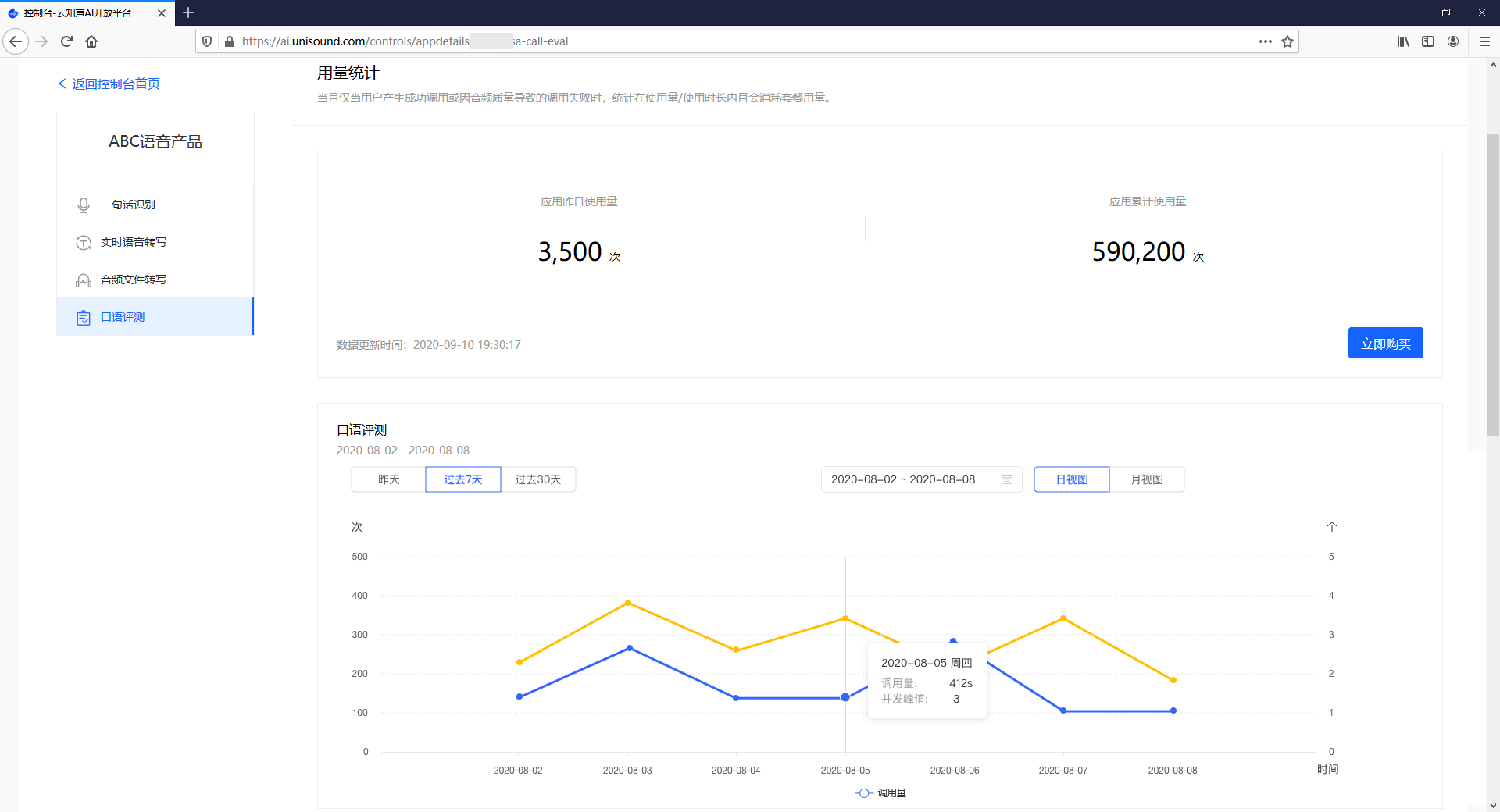The width and height of the screenshot is (1500, 812).
Task: Restore down the browser window
Action: tap(1446, 12)
